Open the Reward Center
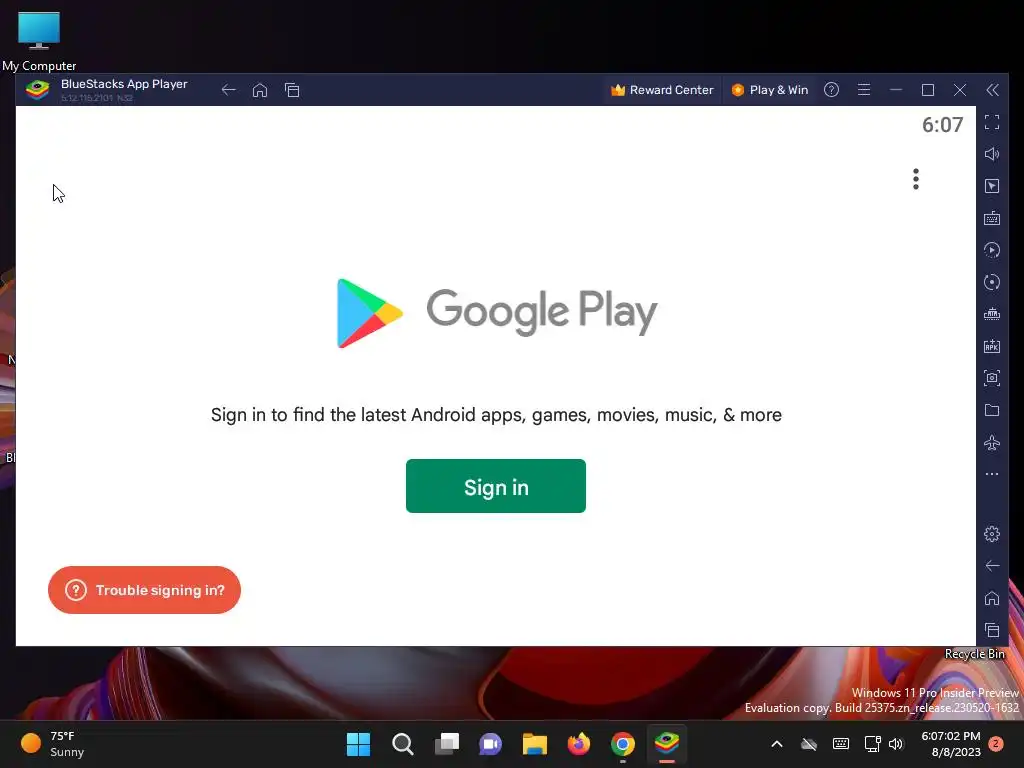Screen dimensions: 1024x768 click(x=662, y=90)
